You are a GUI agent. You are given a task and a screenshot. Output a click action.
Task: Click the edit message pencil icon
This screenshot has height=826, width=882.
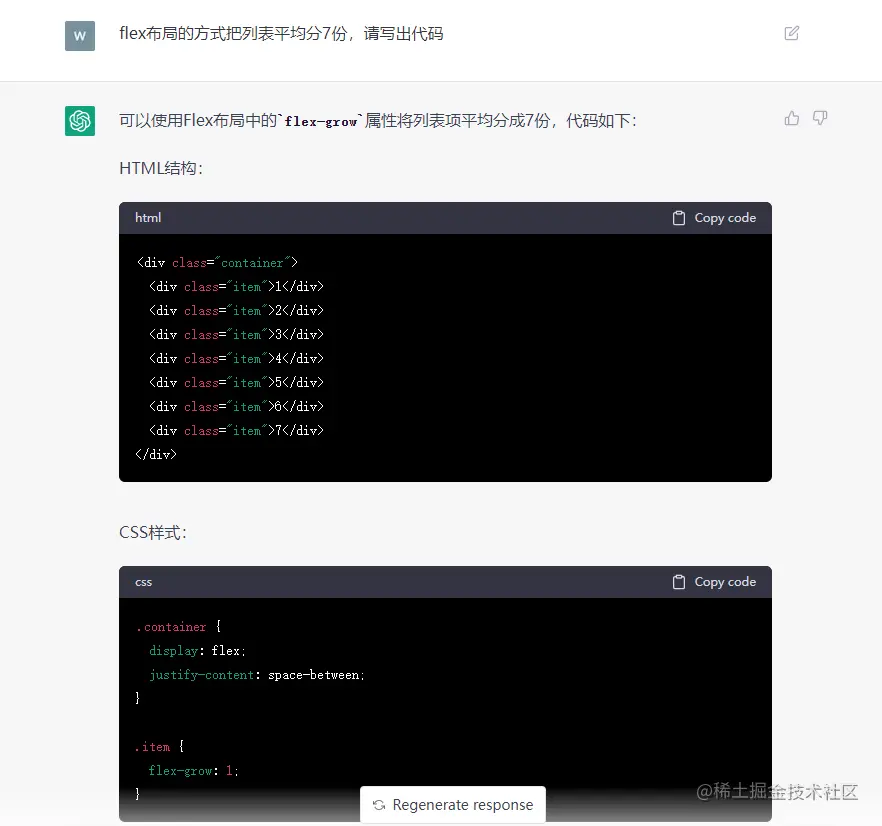click(791, 33)
